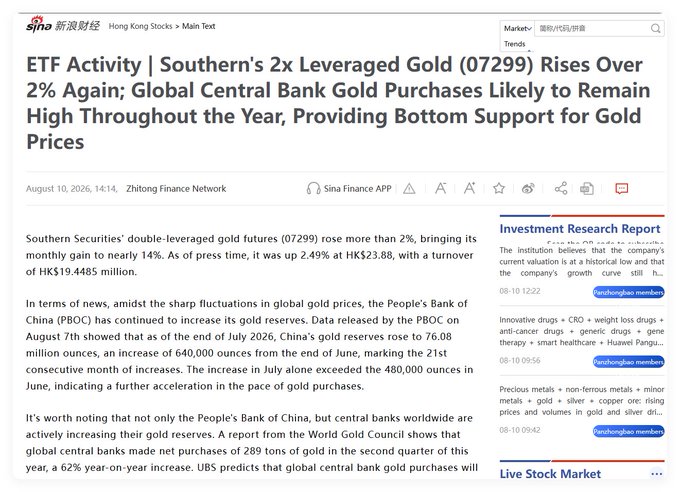680x492 pixels.
Task: Click the share icon
Action: [561, 188]
